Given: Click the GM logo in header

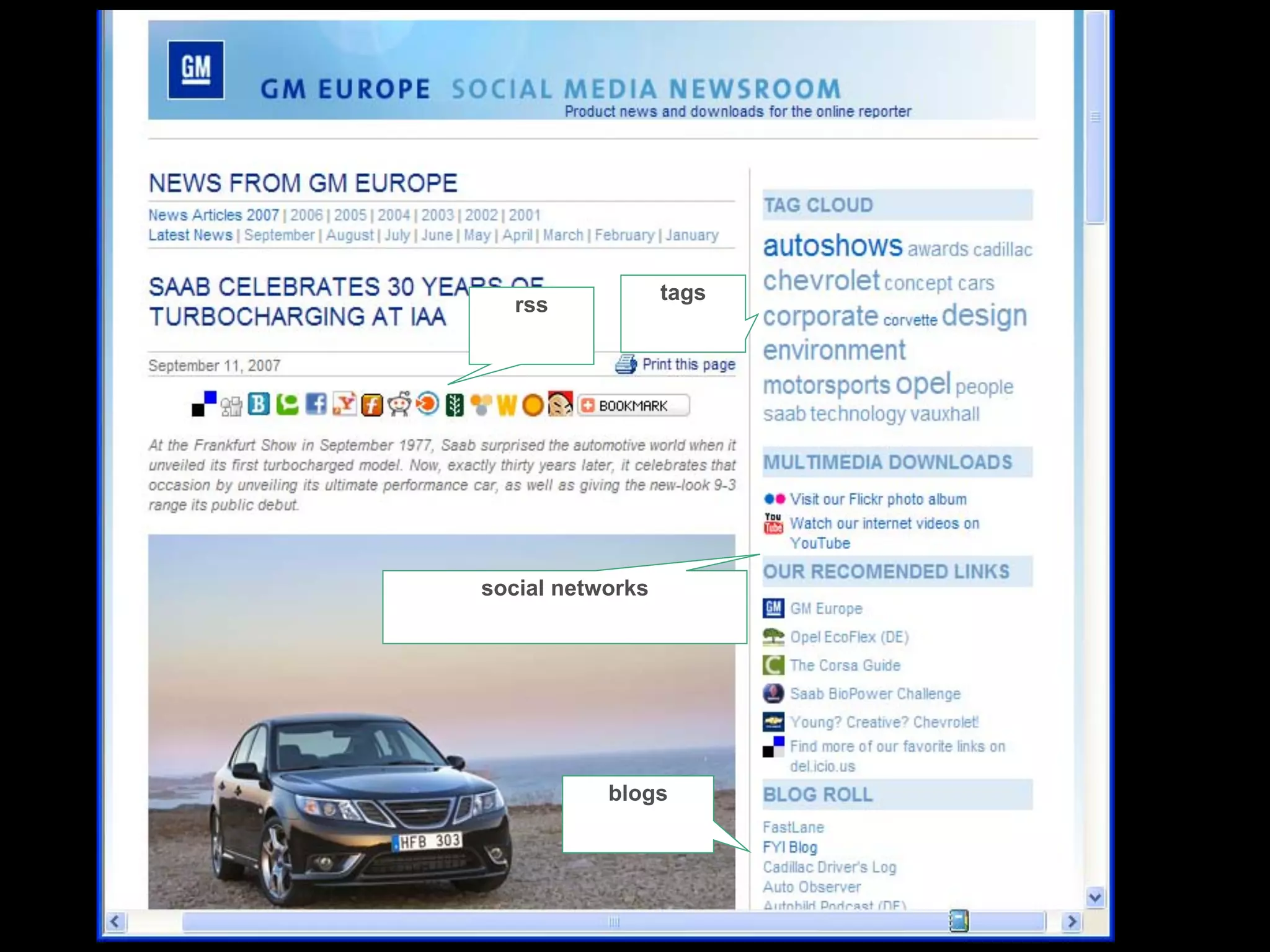Looking at the screenshot, I should pos(196,69).
